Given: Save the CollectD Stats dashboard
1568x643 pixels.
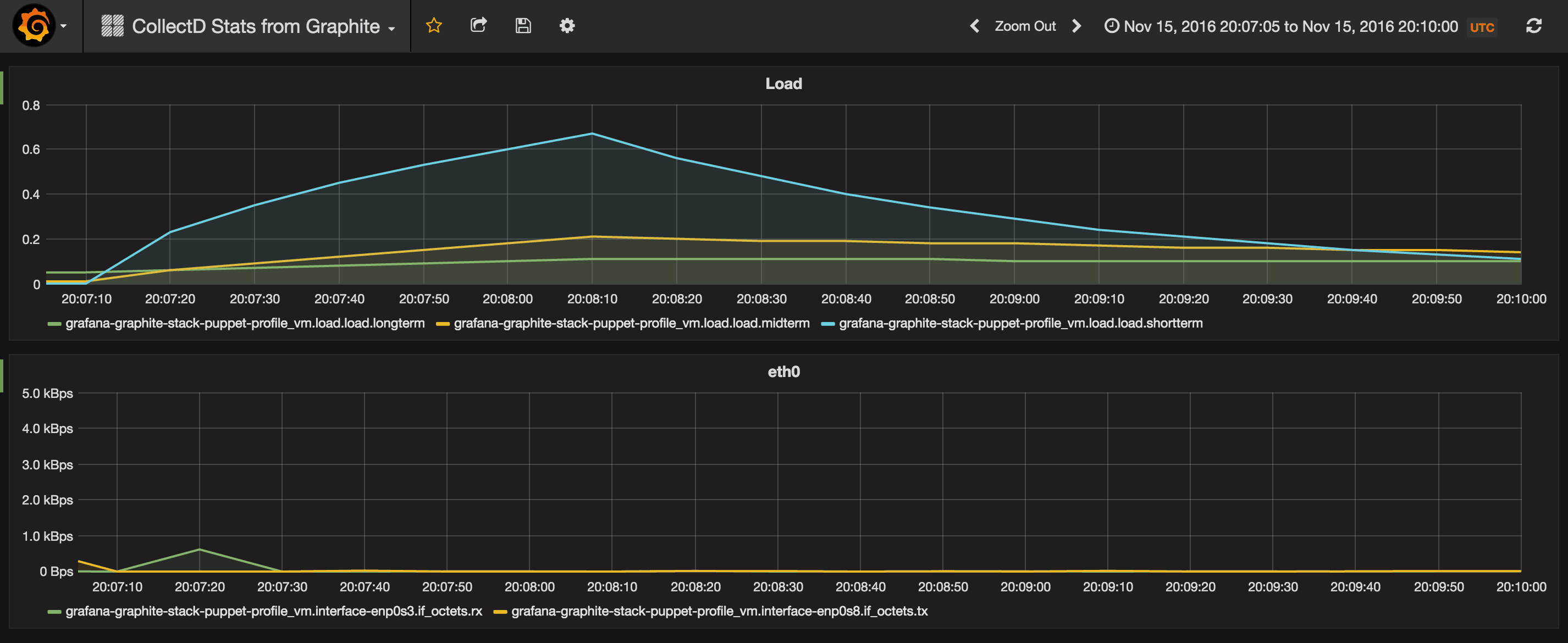Looking at the screenshot, I should (x=522, y=25).
